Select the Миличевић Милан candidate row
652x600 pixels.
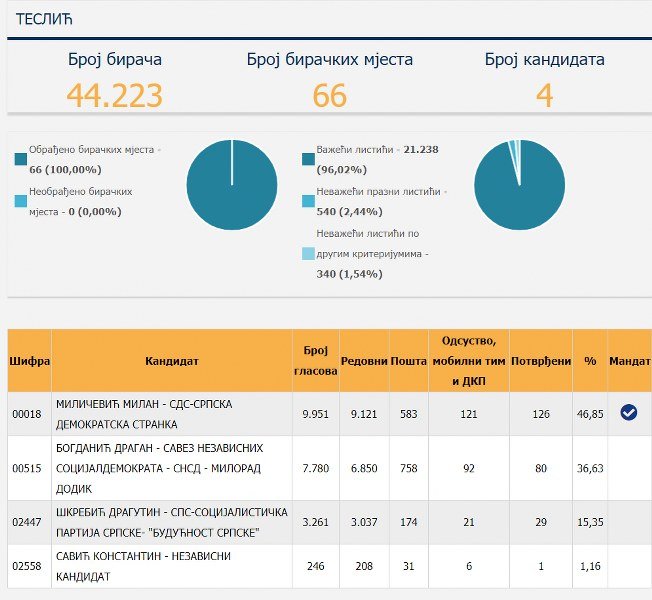point(172,413)
